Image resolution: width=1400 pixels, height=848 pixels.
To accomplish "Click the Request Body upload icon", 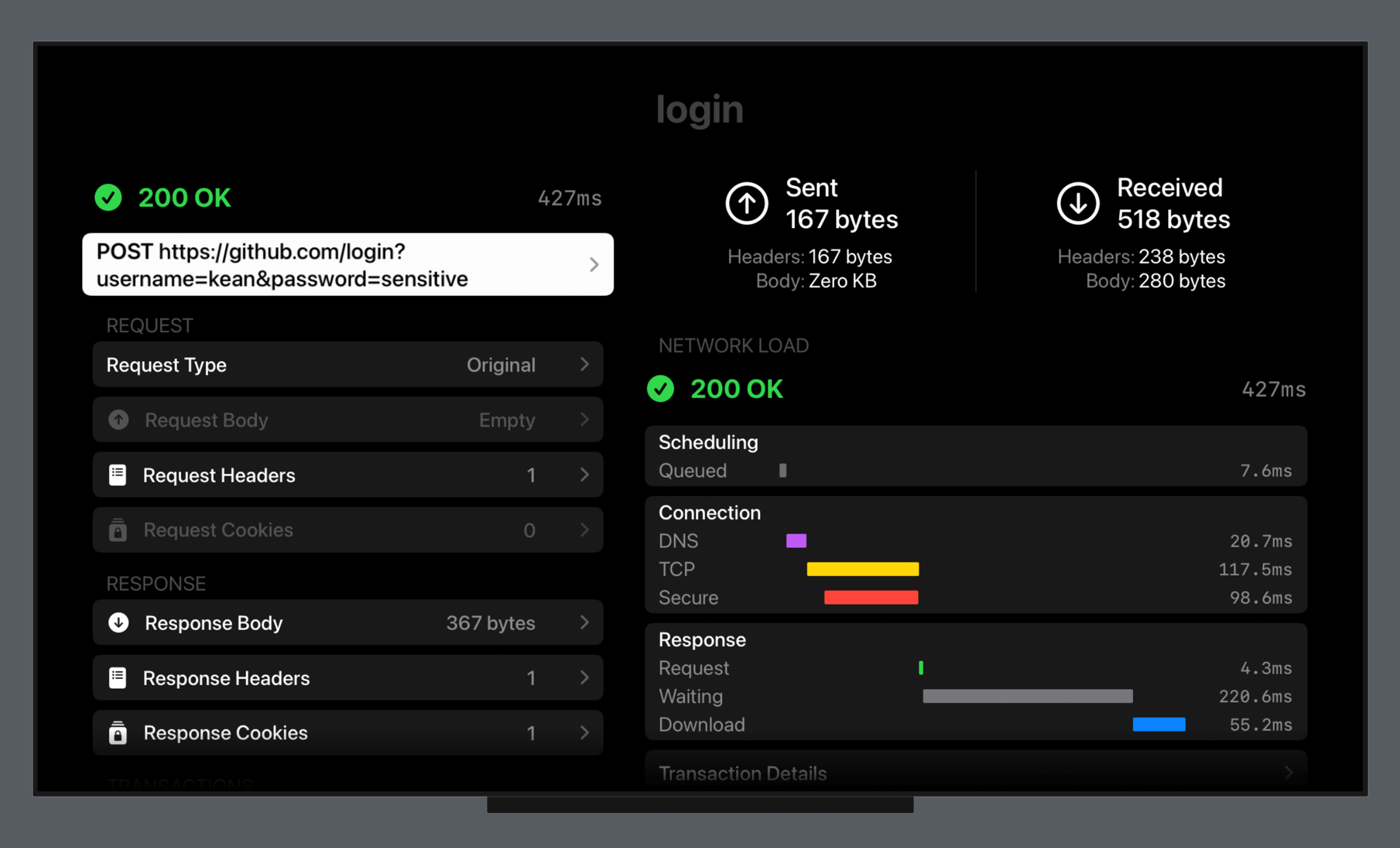I will point(118,420).
